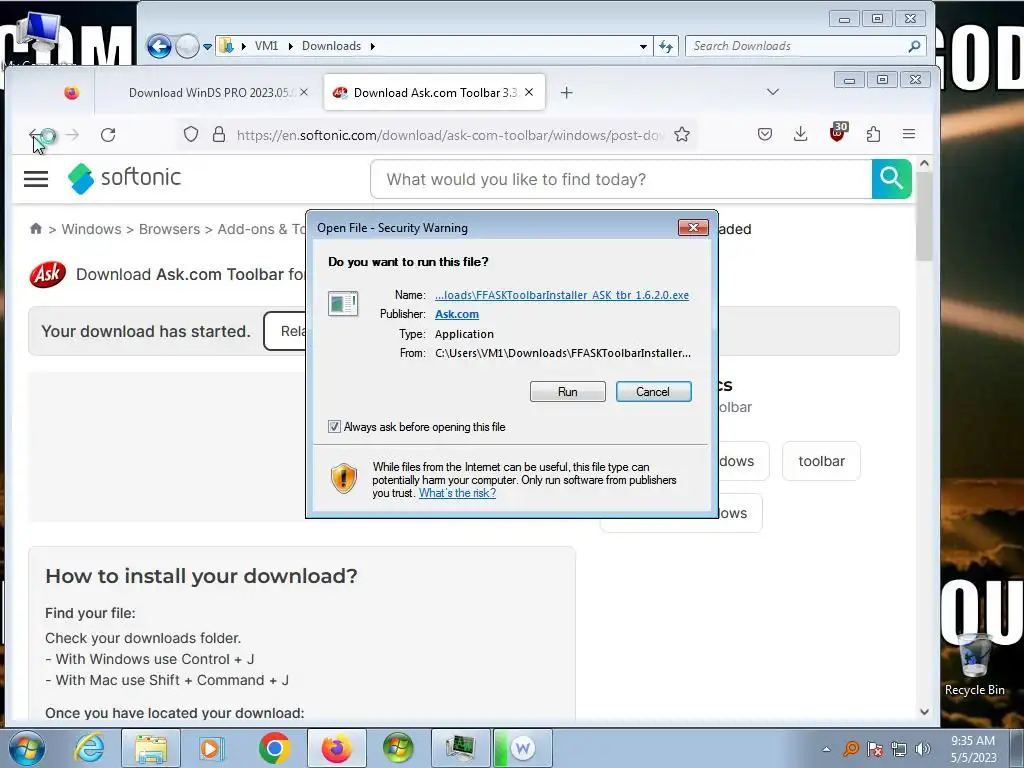This screenshot has width=1024, height=768.
Task: Select VM1 in Explorer breadcrumb
Action: (x=266, y=46)
